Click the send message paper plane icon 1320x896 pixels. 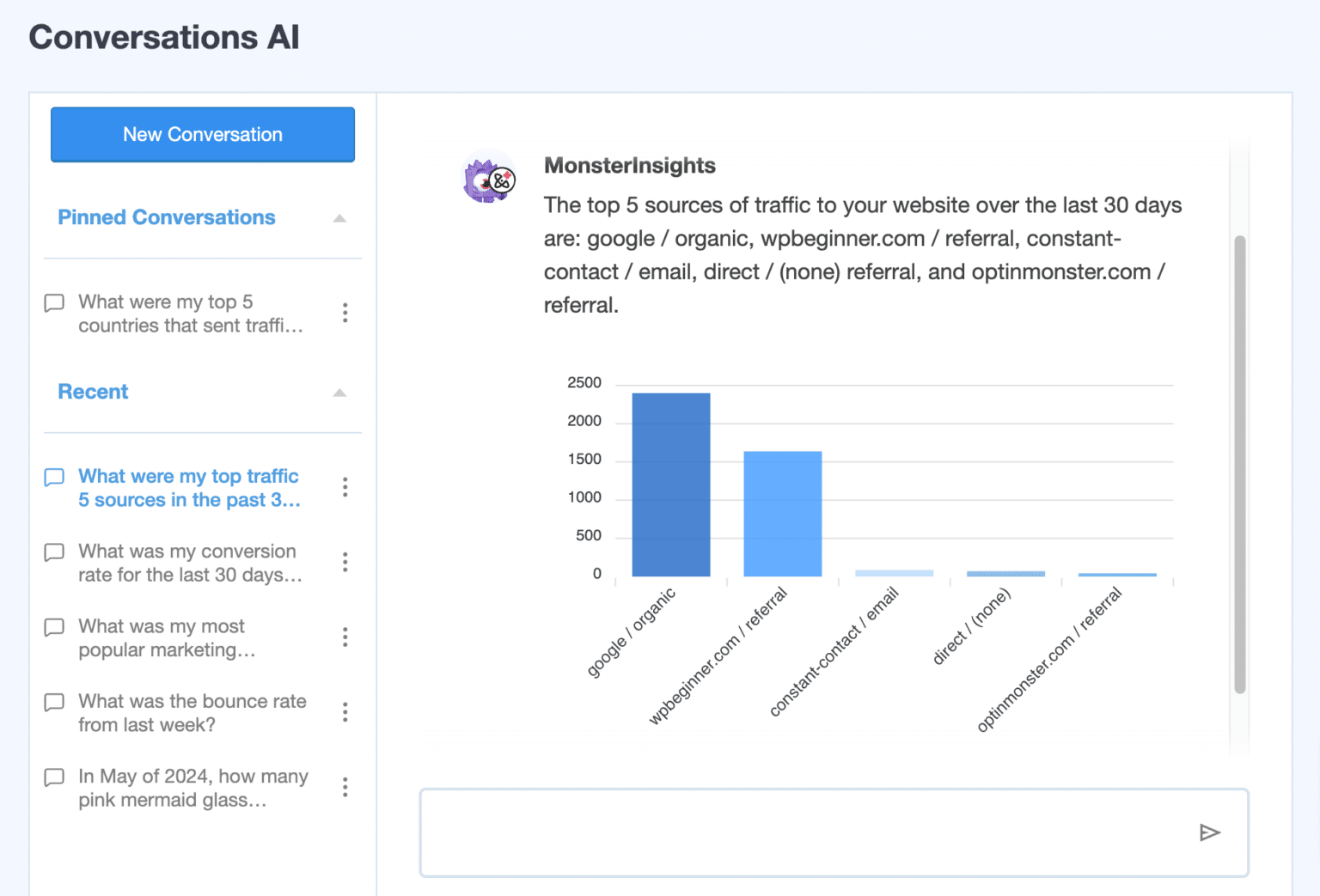(1210, 832)
